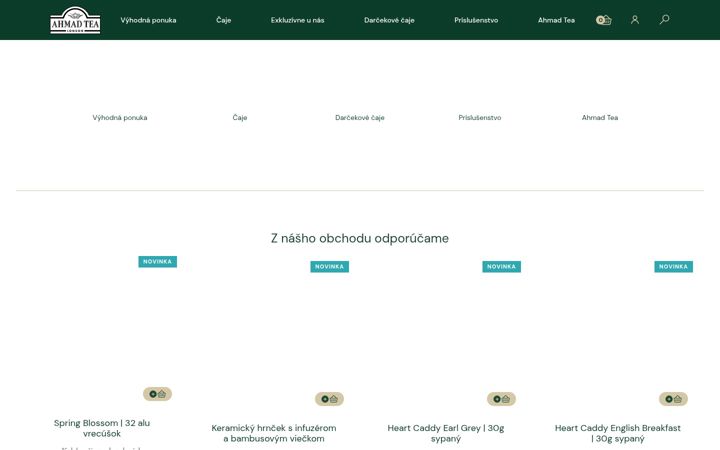Open the user account icon
720x450 pixels.
pos(635,20)
